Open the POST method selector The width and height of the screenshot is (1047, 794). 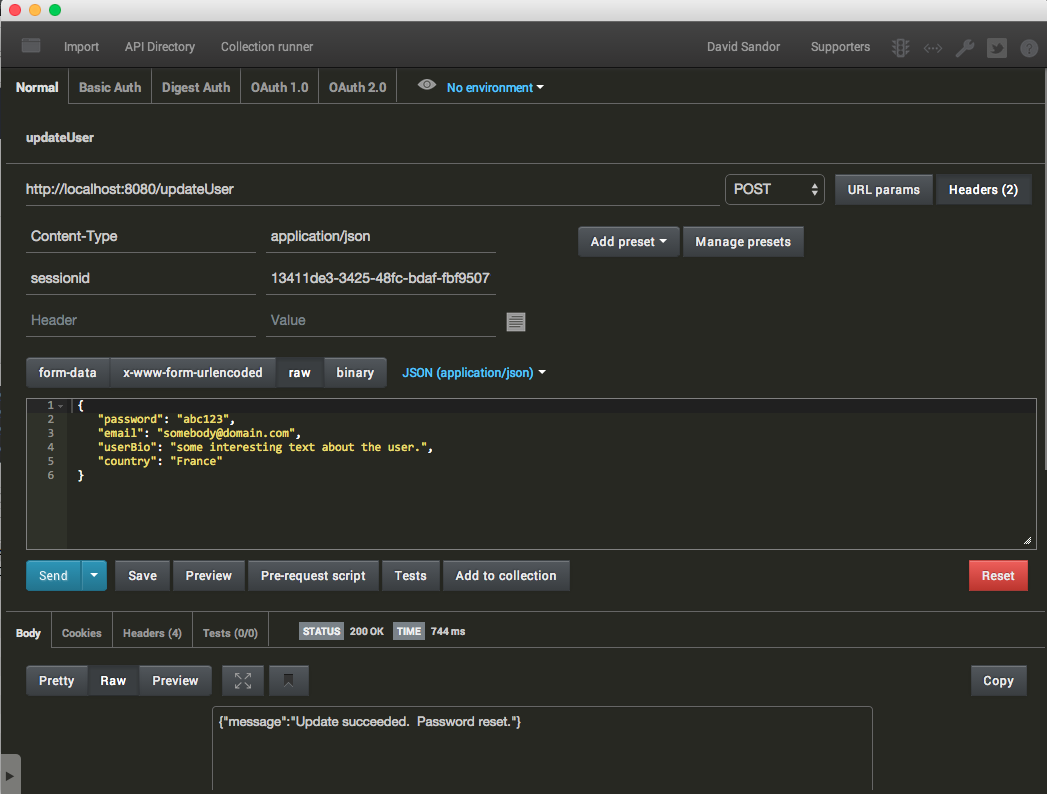coord(775,190)
